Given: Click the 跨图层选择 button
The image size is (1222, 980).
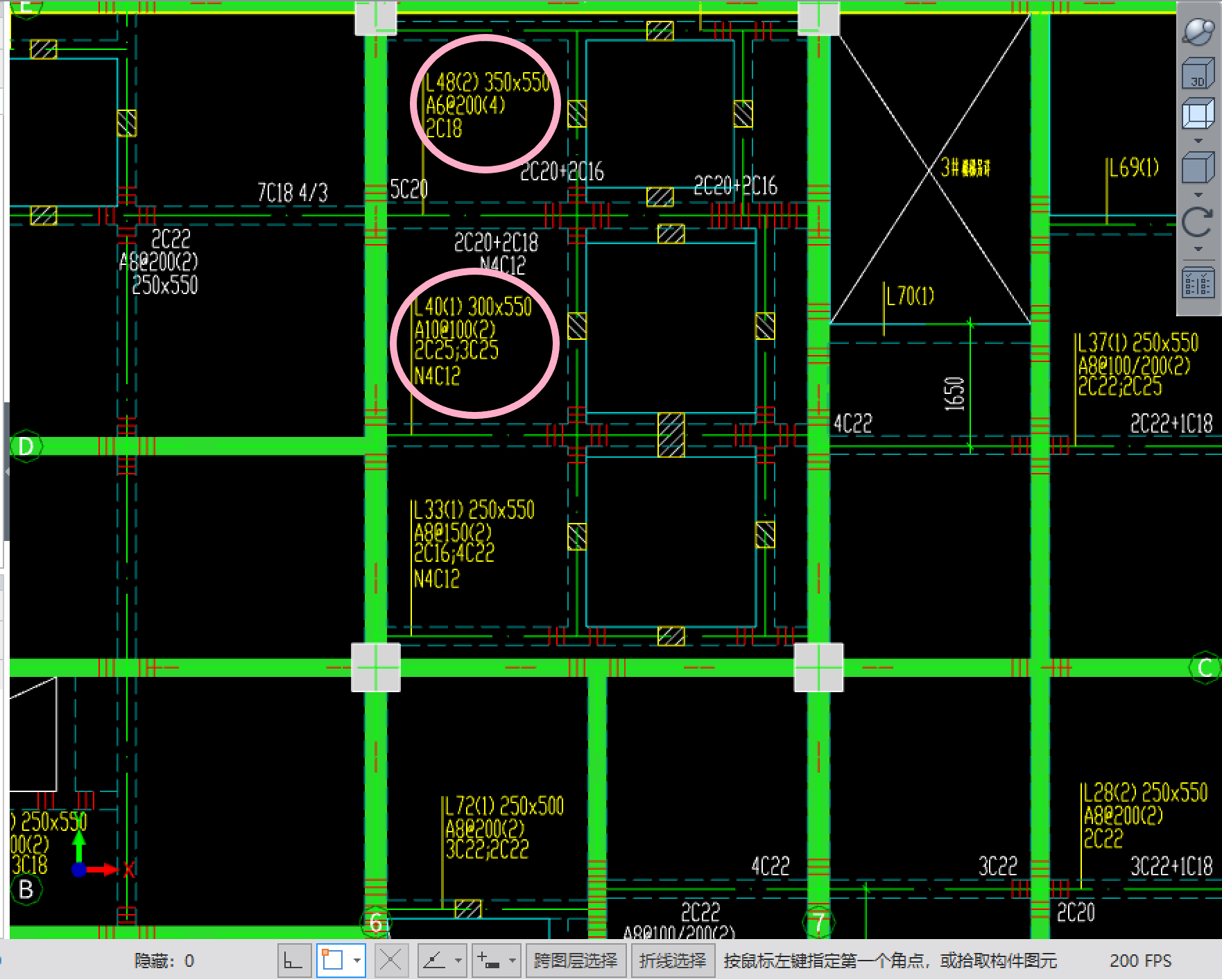Looking at the screenshot, I should click(576, 961).
